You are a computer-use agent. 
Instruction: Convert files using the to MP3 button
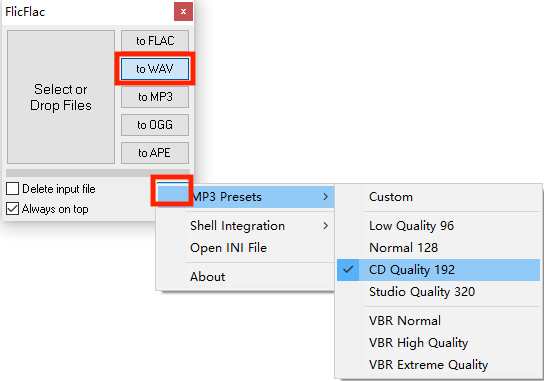[x=155, y=97]
